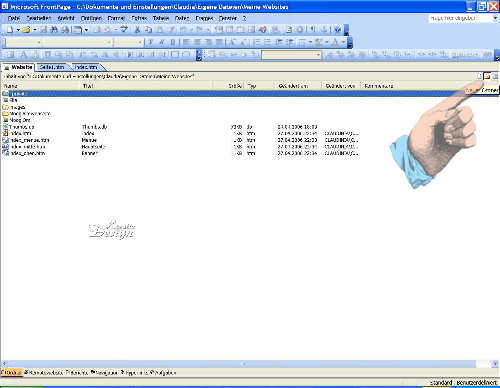The width and height of the screenshot is (500, 388).
Task: Toggle Bold formatting button
Action: 150,42
